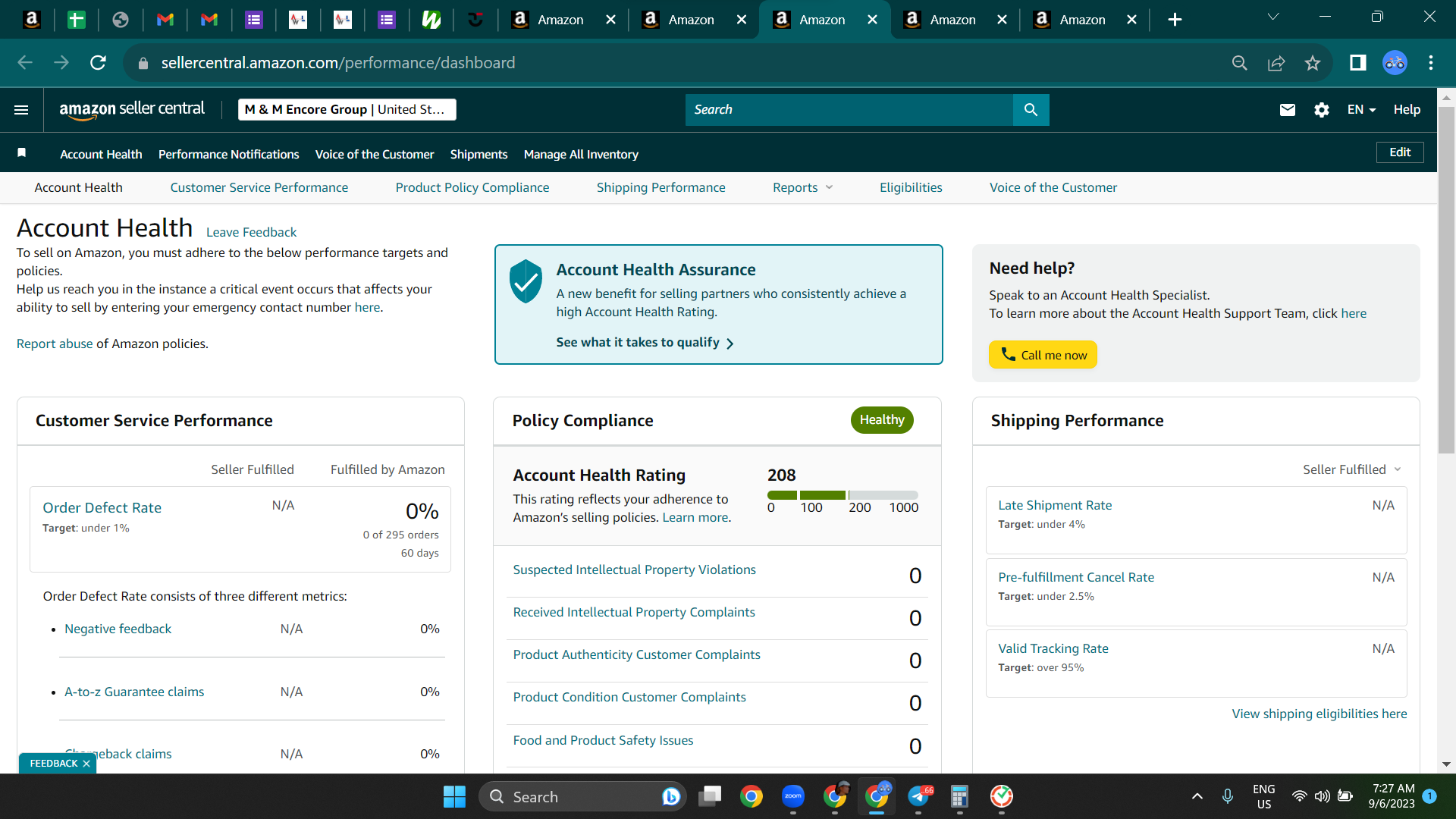Click the browser forward arrow
This screenshot has width=1456, height=819.
tap(61, 63)
